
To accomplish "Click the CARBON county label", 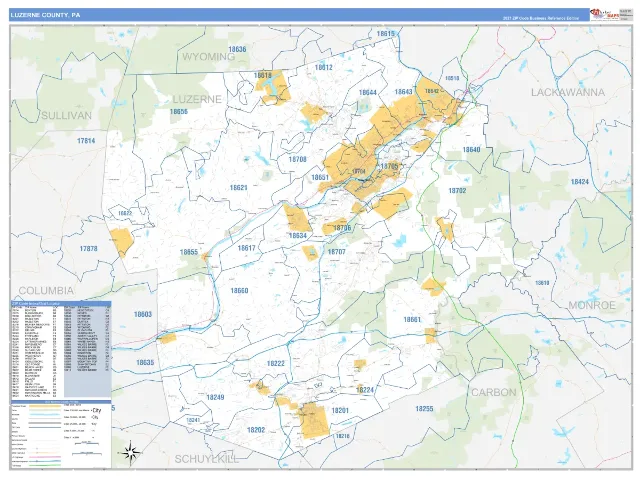I will (494, 392).
